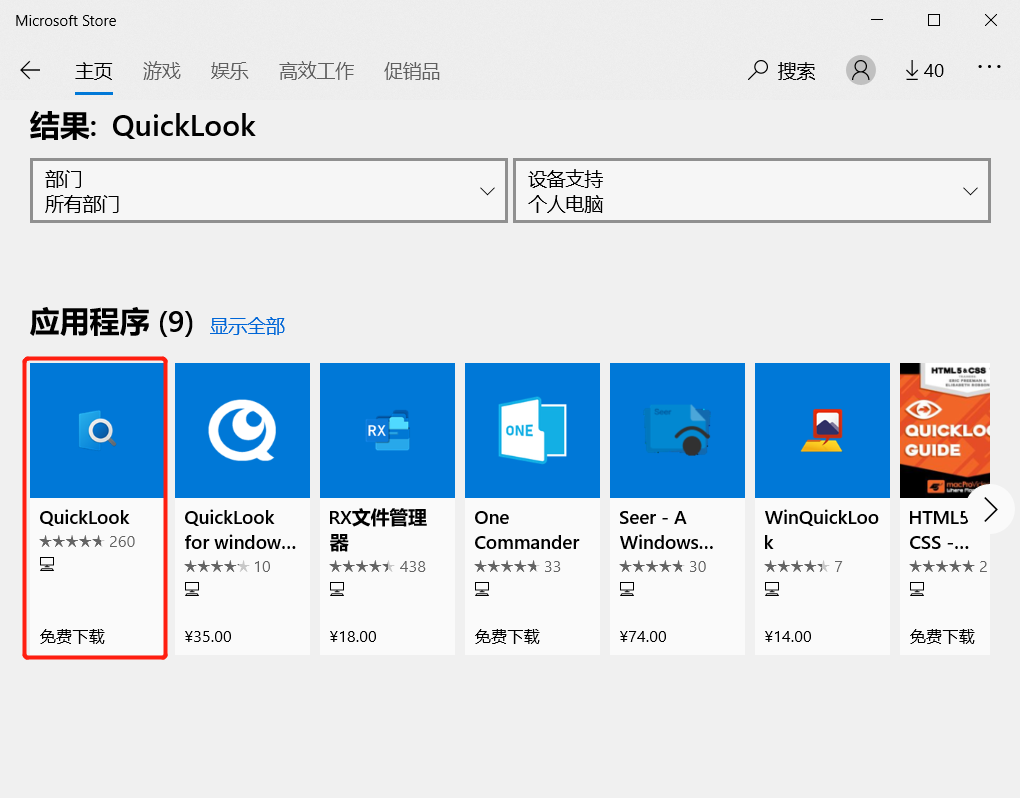This screenshot has width=1020, height=798.
Task: Click the ¥18.00 price
Action: tap(353, 636)
